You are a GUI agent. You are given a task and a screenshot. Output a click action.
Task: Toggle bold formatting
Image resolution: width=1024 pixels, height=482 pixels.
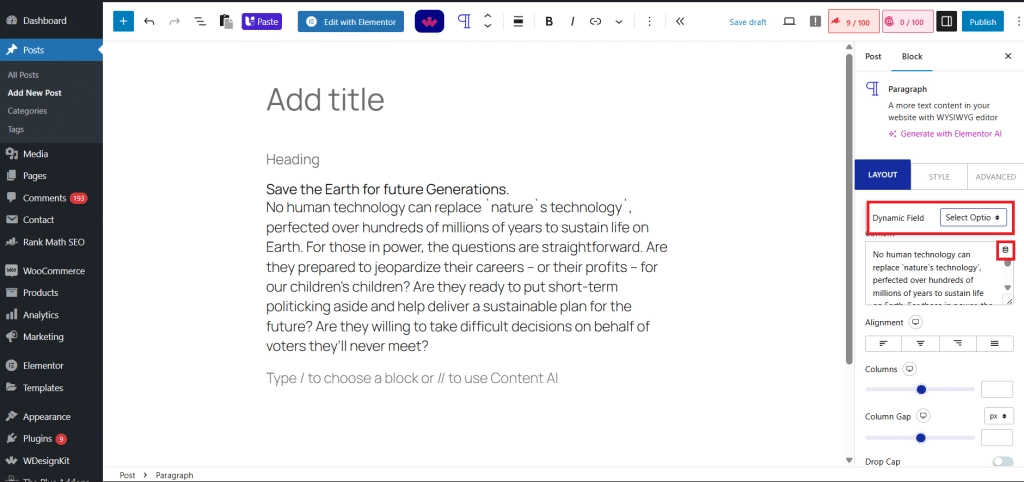[x=549, y=22]
